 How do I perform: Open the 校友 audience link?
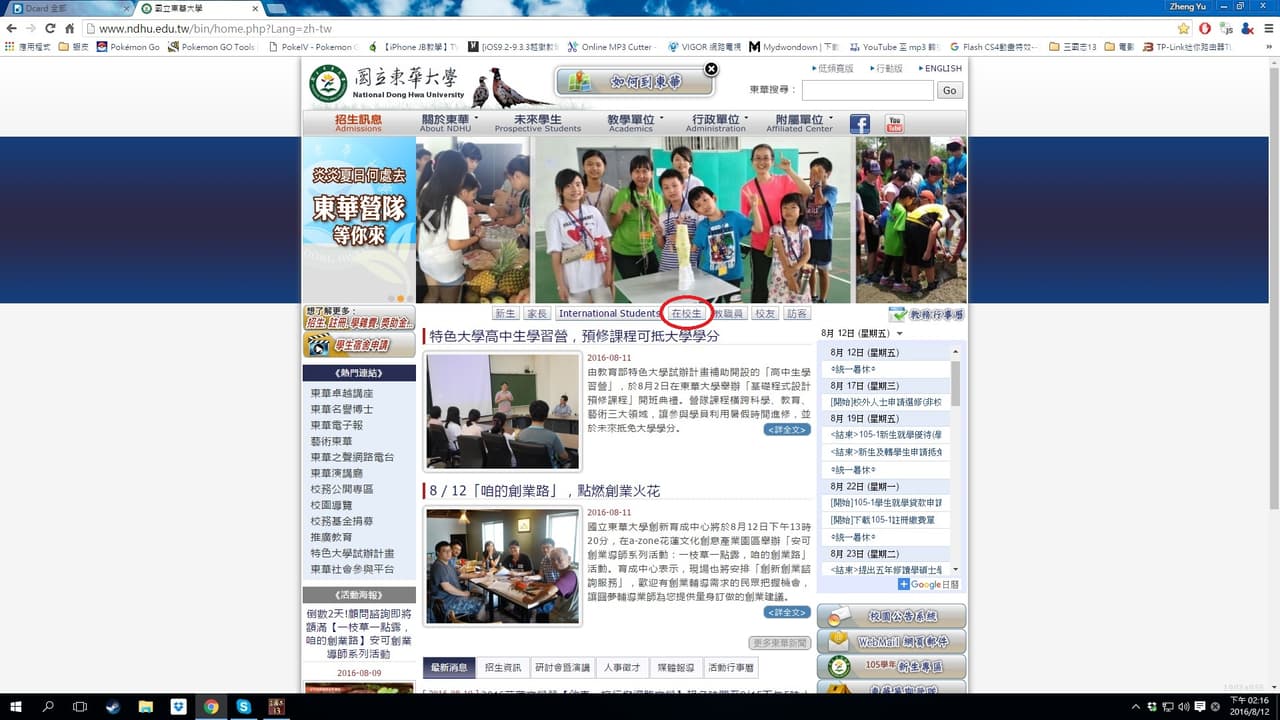(765, 314)
